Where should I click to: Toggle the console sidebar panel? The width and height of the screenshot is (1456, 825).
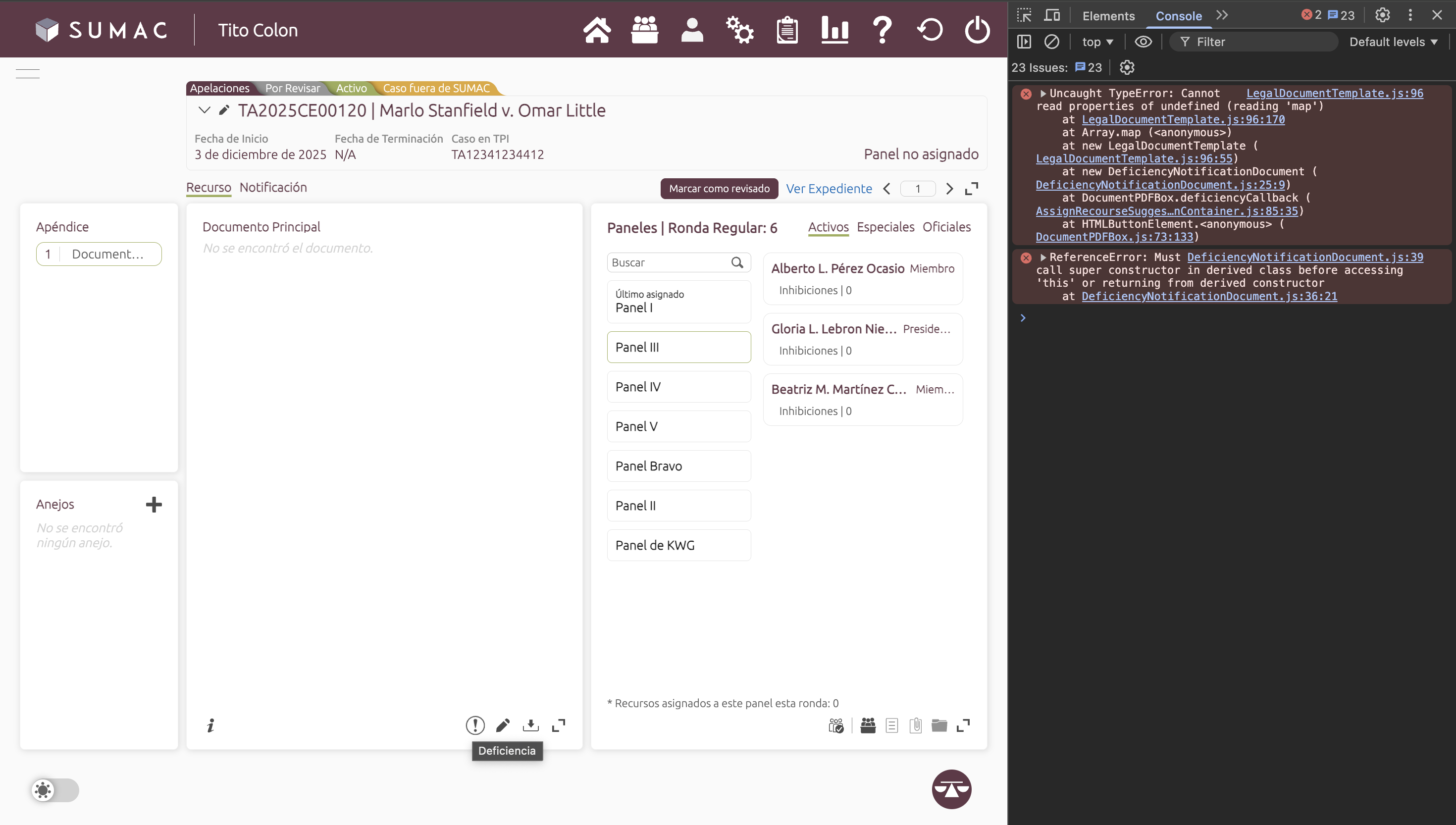pos(1024,42)
